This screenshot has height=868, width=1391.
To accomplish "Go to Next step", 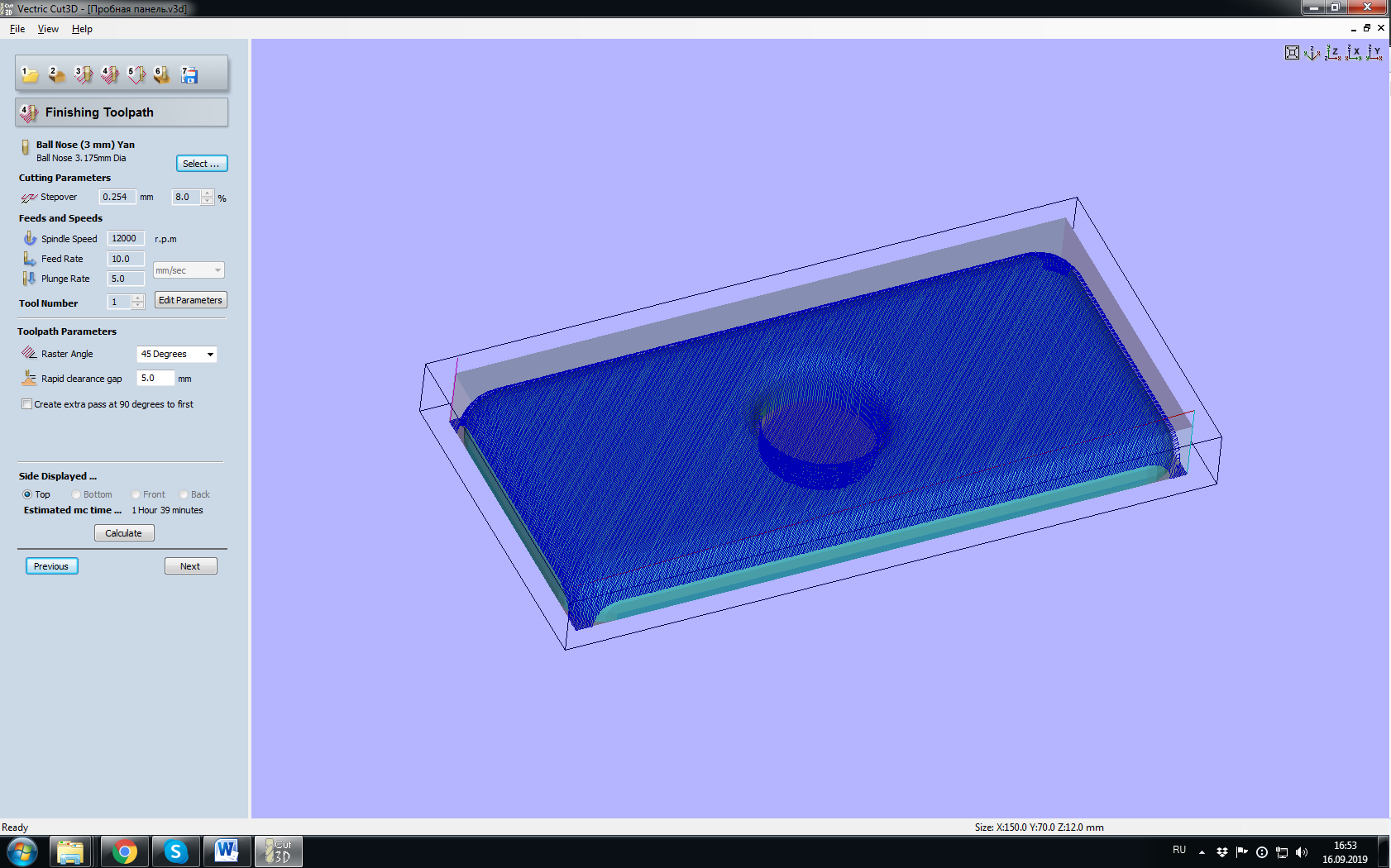I will [190, 566].
